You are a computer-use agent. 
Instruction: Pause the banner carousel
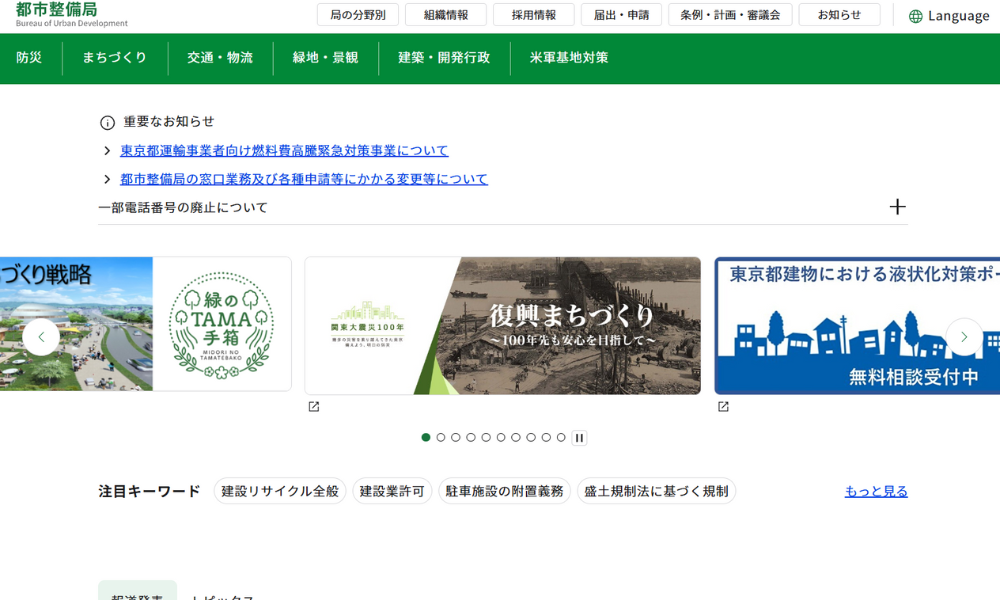point(579,437)
